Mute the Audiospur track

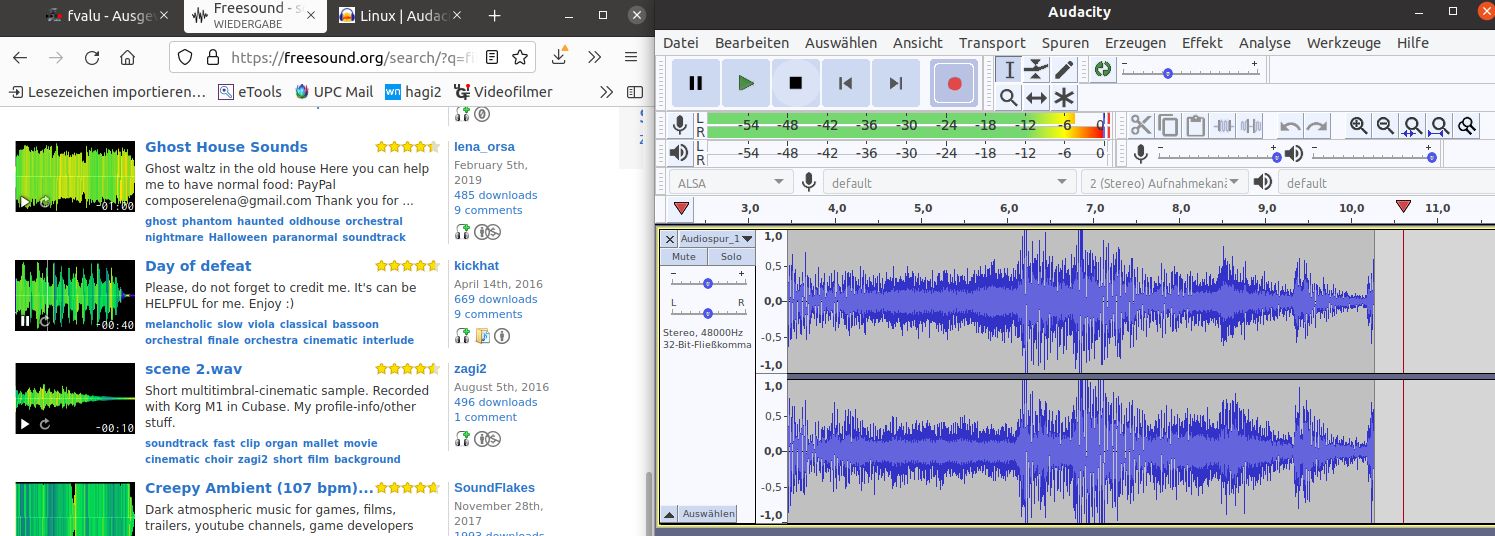683,257
